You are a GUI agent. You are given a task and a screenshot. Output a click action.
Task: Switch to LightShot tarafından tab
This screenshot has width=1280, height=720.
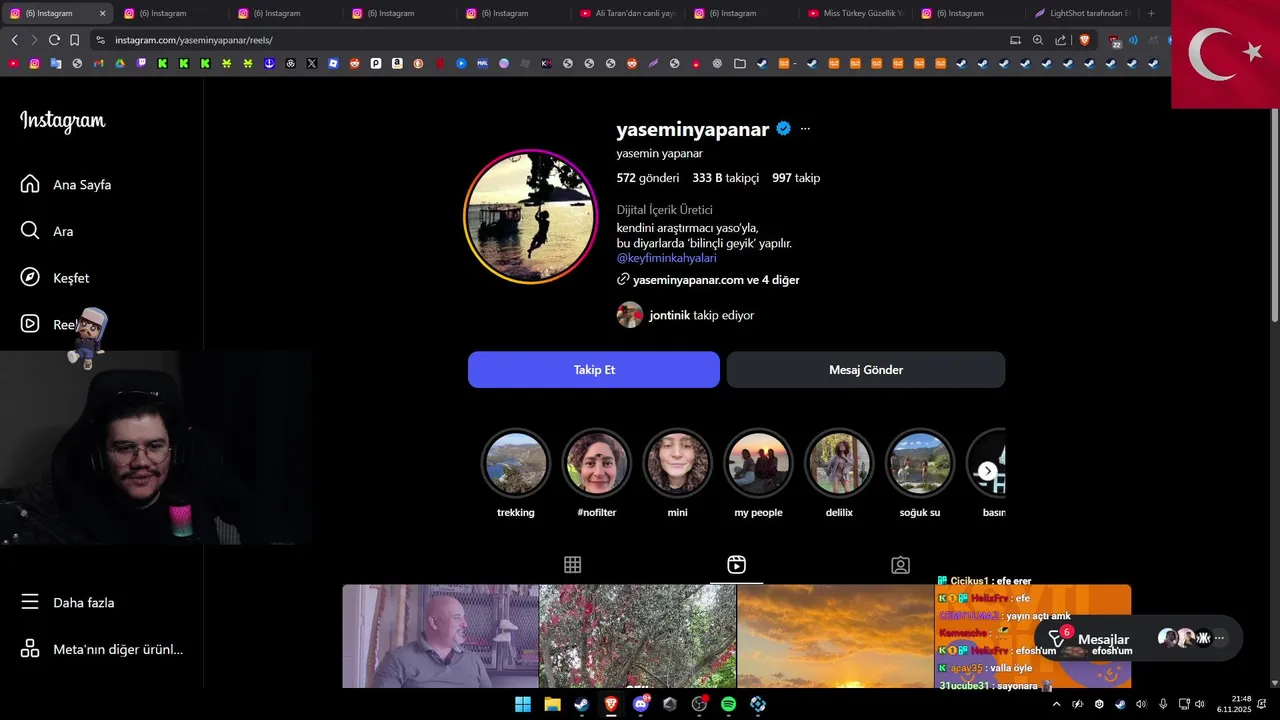click(x=1083, y=13)
